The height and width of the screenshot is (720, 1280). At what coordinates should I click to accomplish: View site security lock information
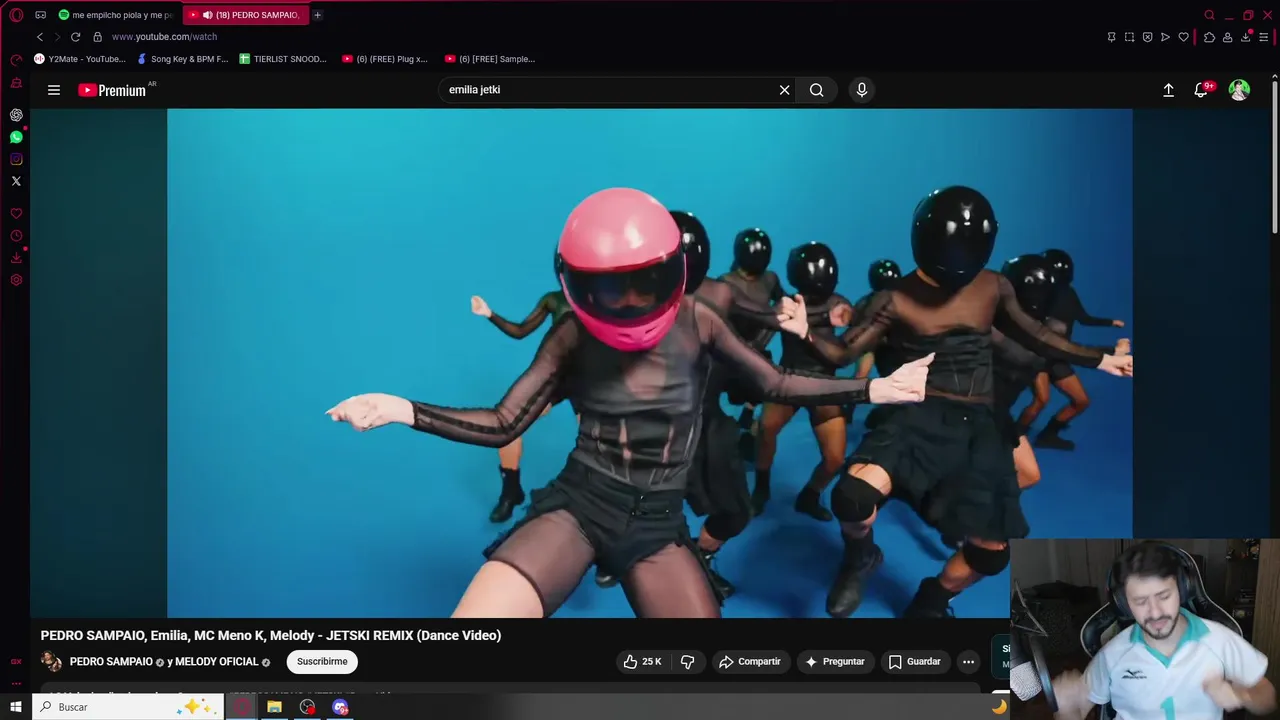click(x=97, y=37)
